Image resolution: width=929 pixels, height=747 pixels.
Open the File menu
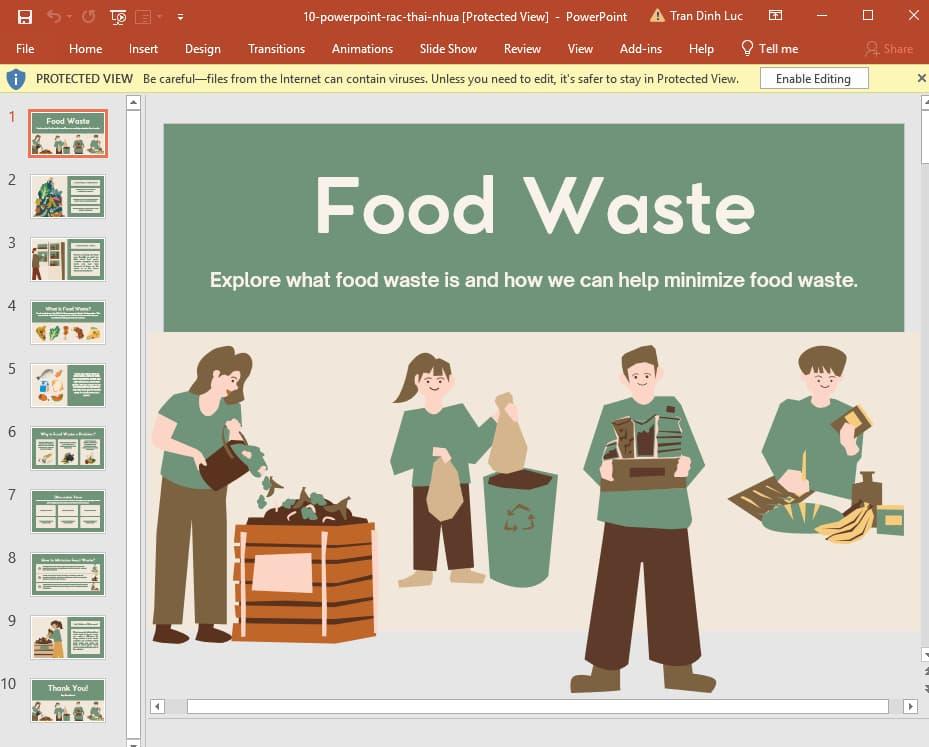[x=24, y=48]
